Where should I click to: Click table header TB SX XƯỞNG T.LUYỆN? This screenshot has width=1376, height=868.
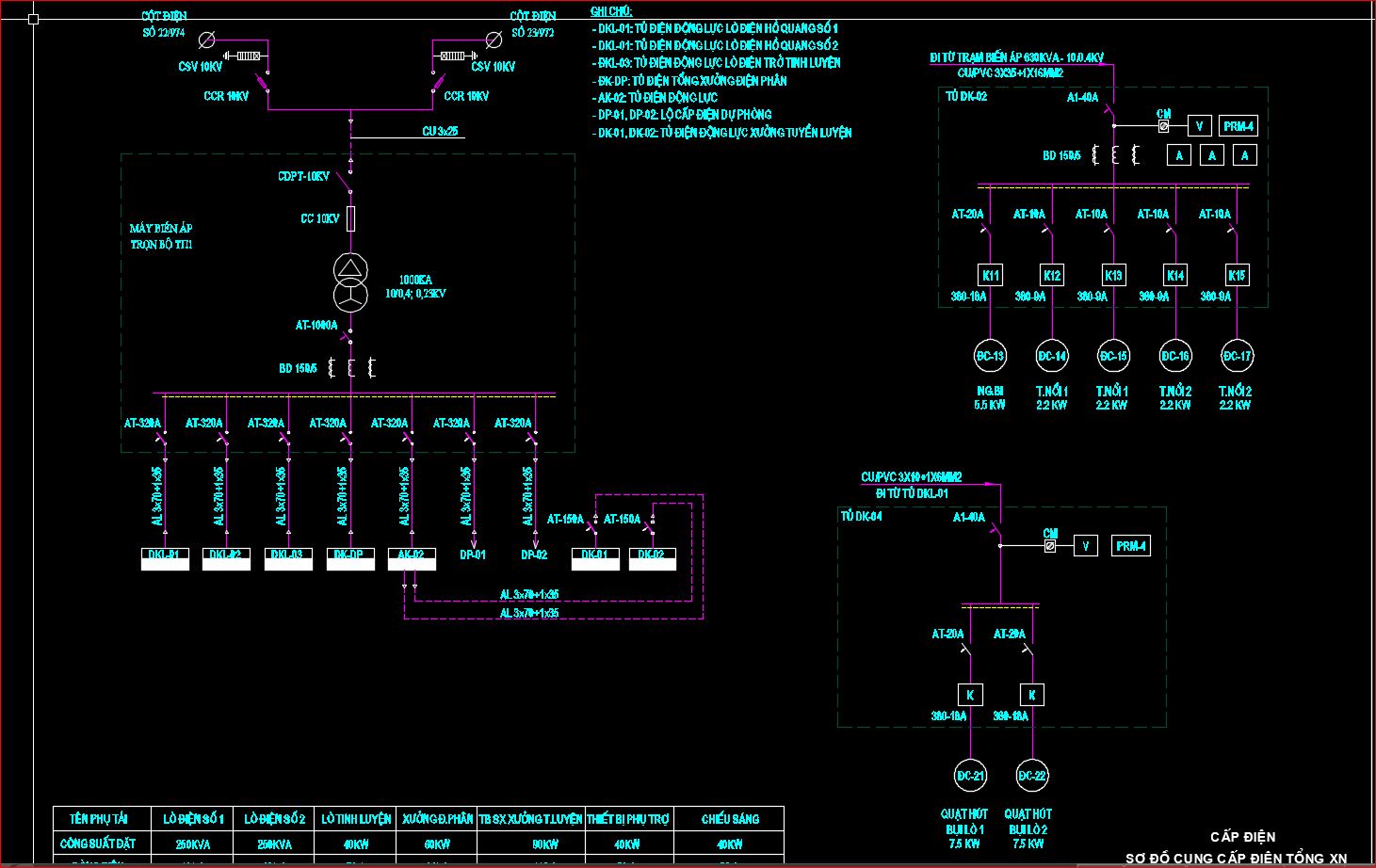click(x=531, y=819)
